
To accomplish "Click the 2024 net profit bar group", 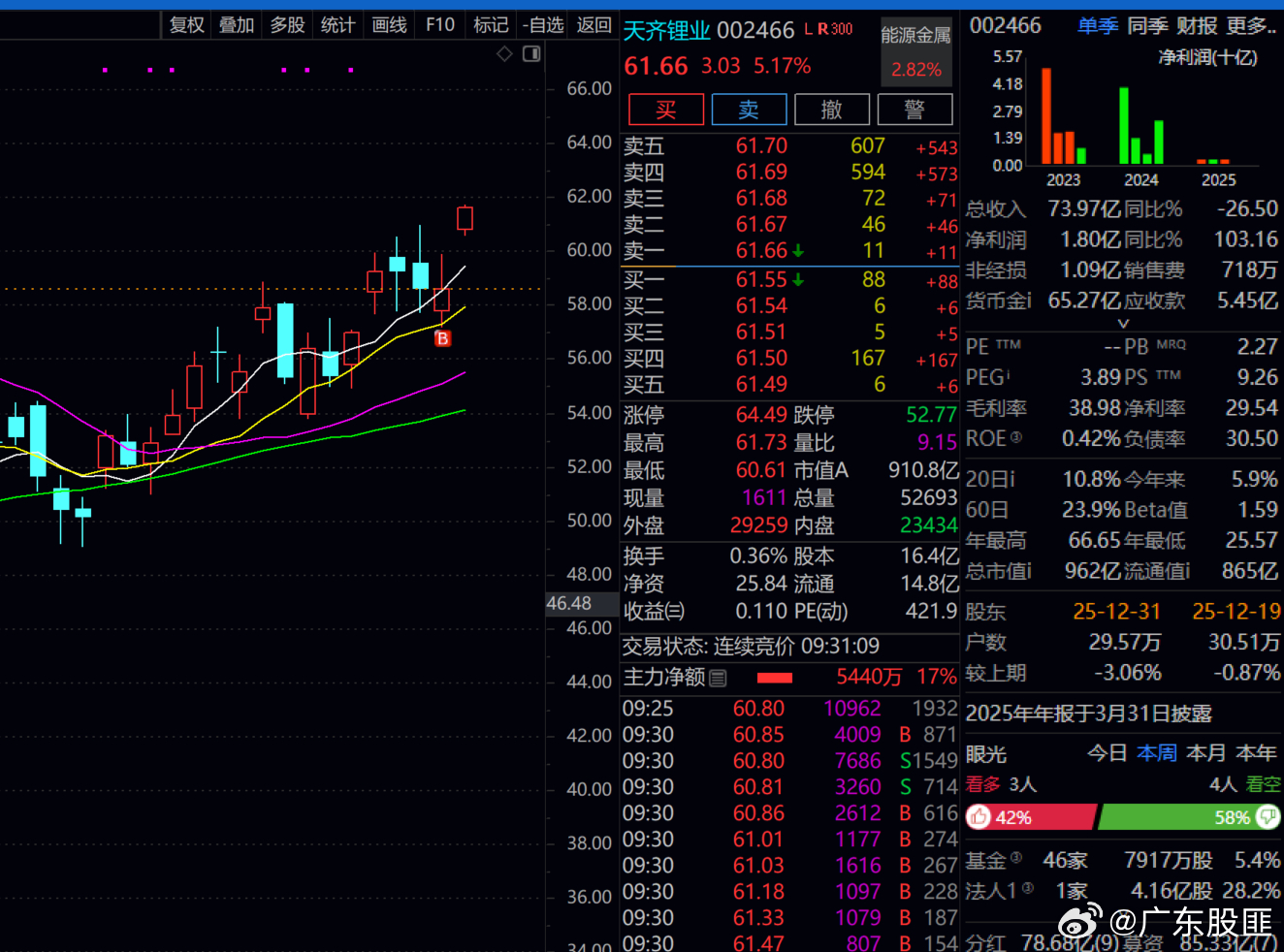I will coord(1141,126).
